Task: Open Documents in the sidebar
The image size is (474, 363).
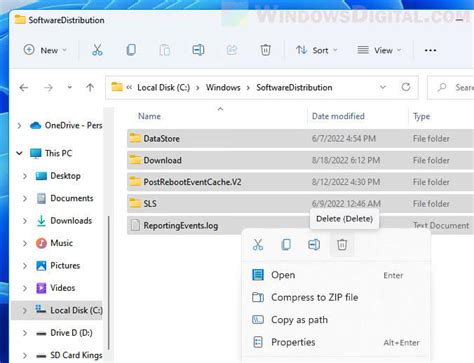Action: [x=65, y=198]
